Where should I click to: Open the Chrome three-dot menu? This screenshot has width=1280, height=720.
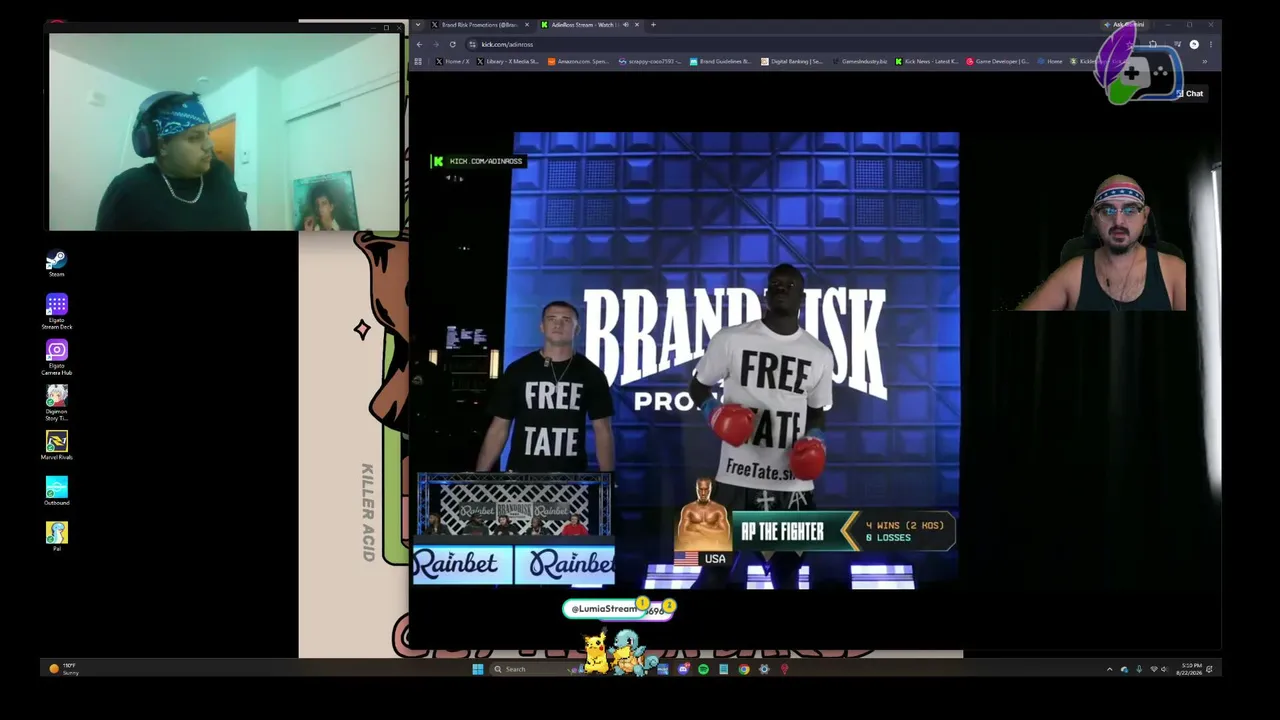click(1211, 44)
